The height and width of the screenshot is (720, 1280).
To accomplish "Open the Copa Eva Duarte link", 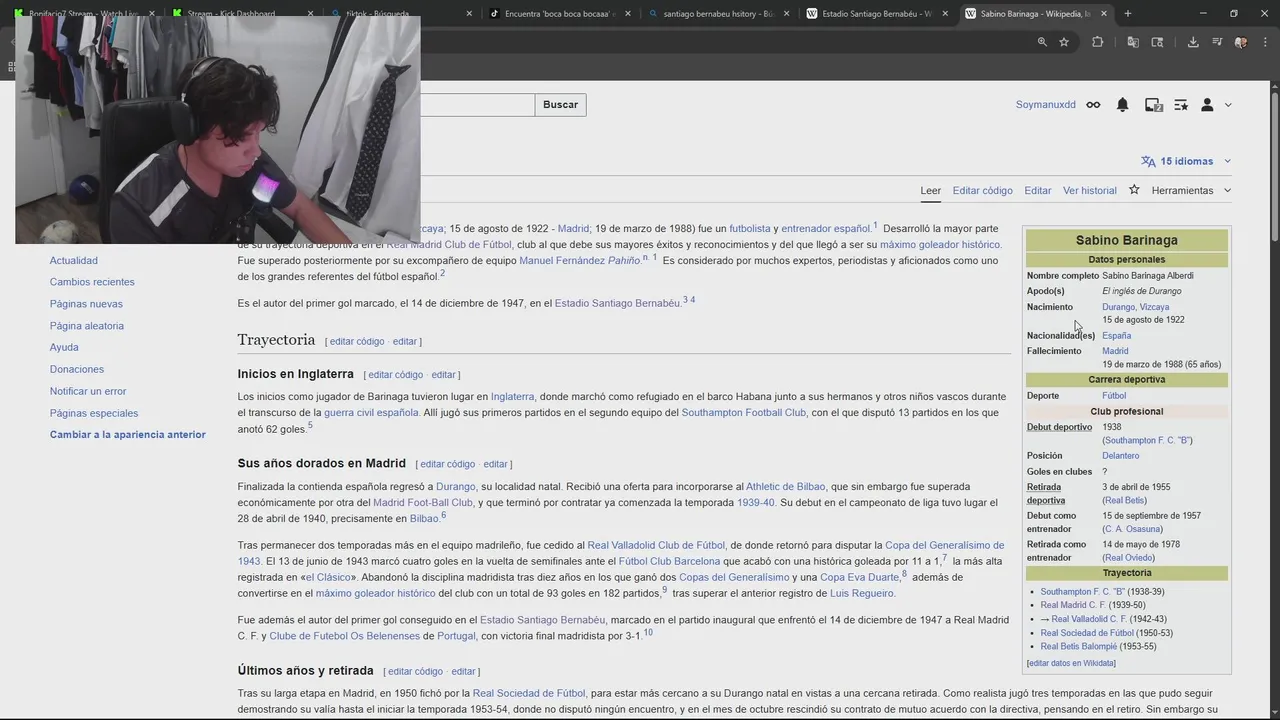I will (859, 577).
